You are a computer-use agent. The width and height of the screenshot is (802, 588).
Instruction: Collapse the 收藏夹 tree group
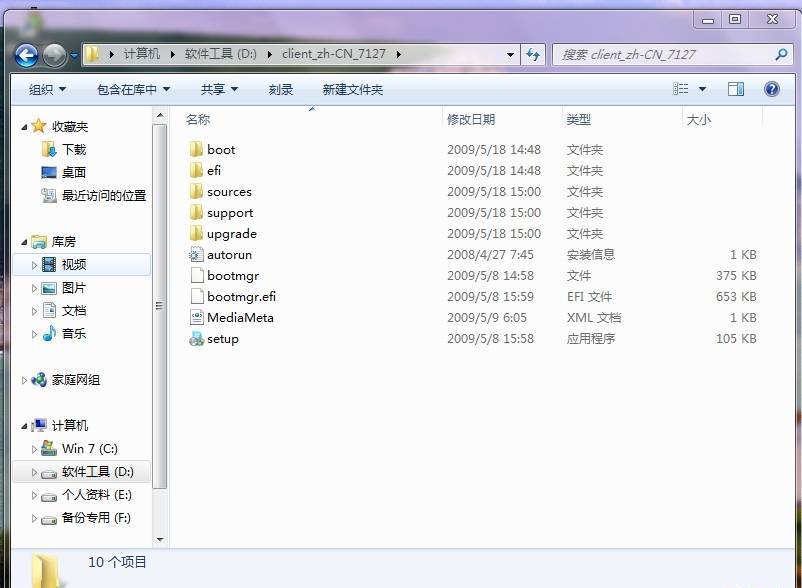(x=24, y=127)
